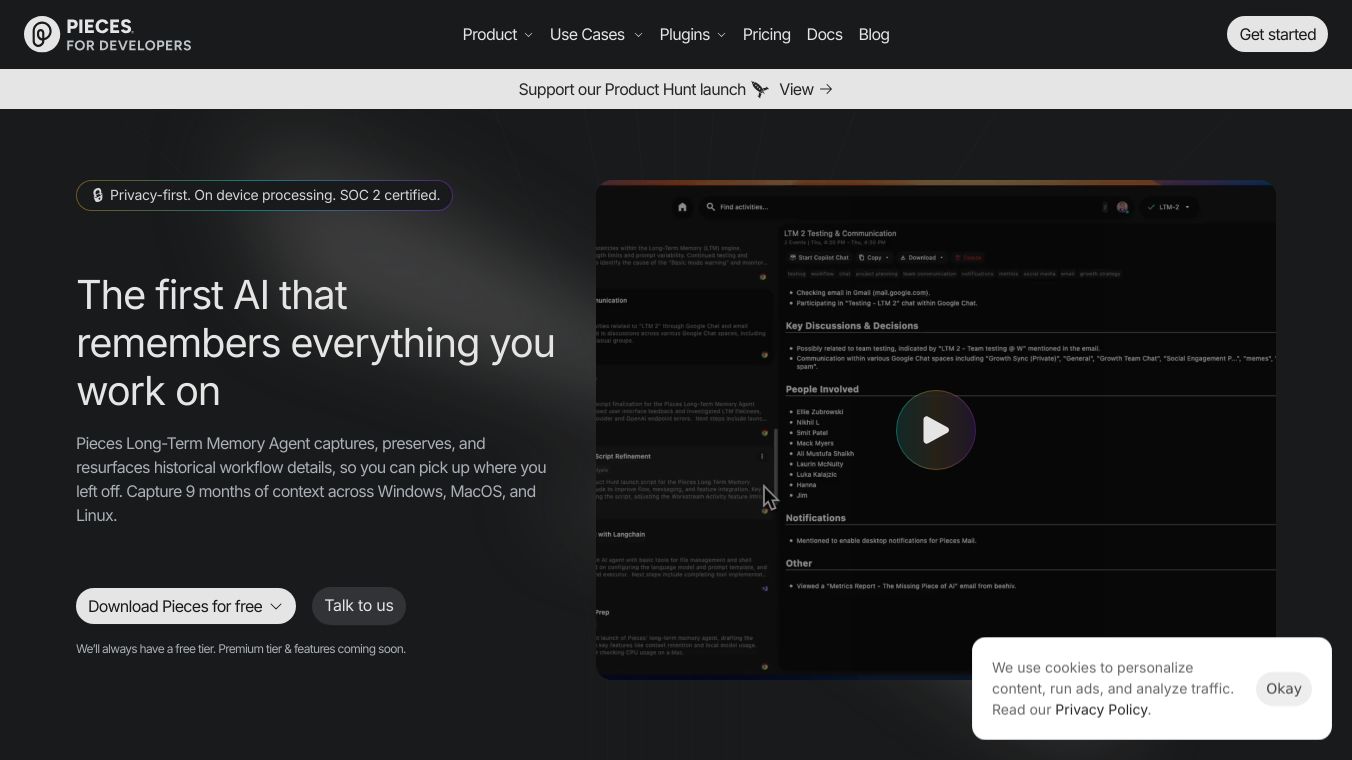
Task: Click the 'Notifications' heading in the preview
Action: coord(815,518)
